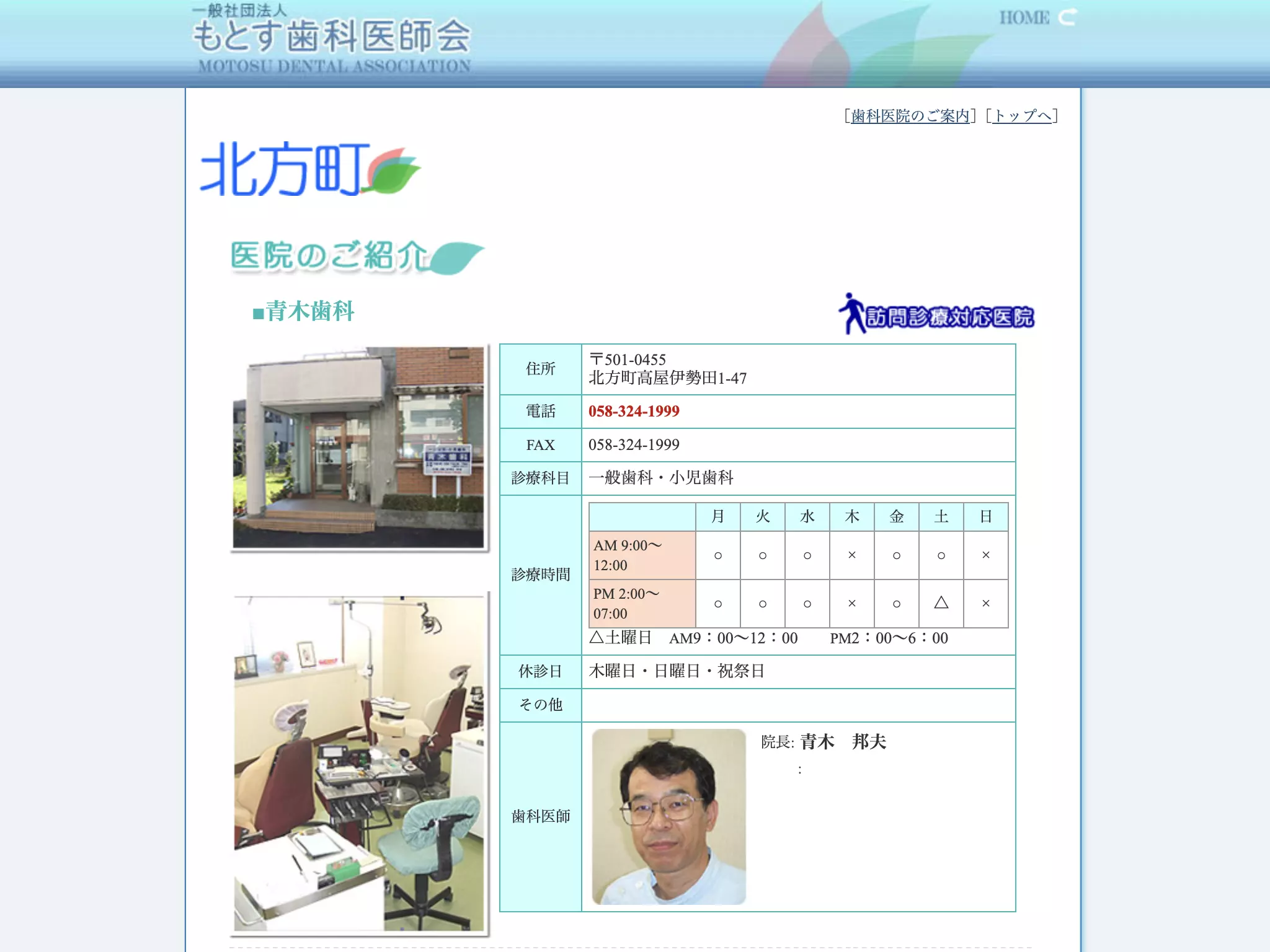Screen dimensions: 1270x952
Task: Click the 医院のご紹介 section heading graphic
Action: coord(357,257)
